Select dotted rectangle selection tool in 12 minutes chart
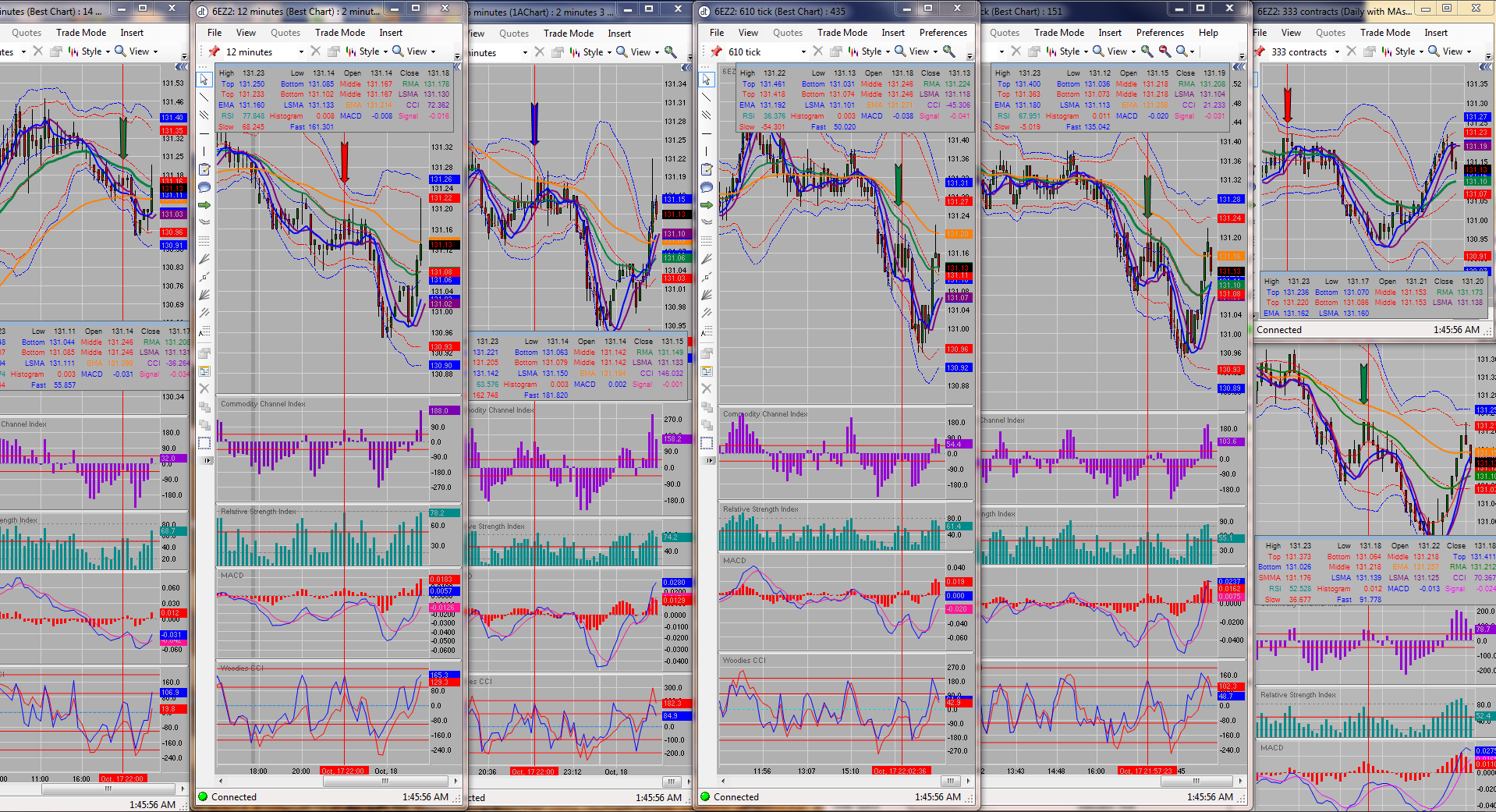 pyautogui.click(x=204, y=443)
